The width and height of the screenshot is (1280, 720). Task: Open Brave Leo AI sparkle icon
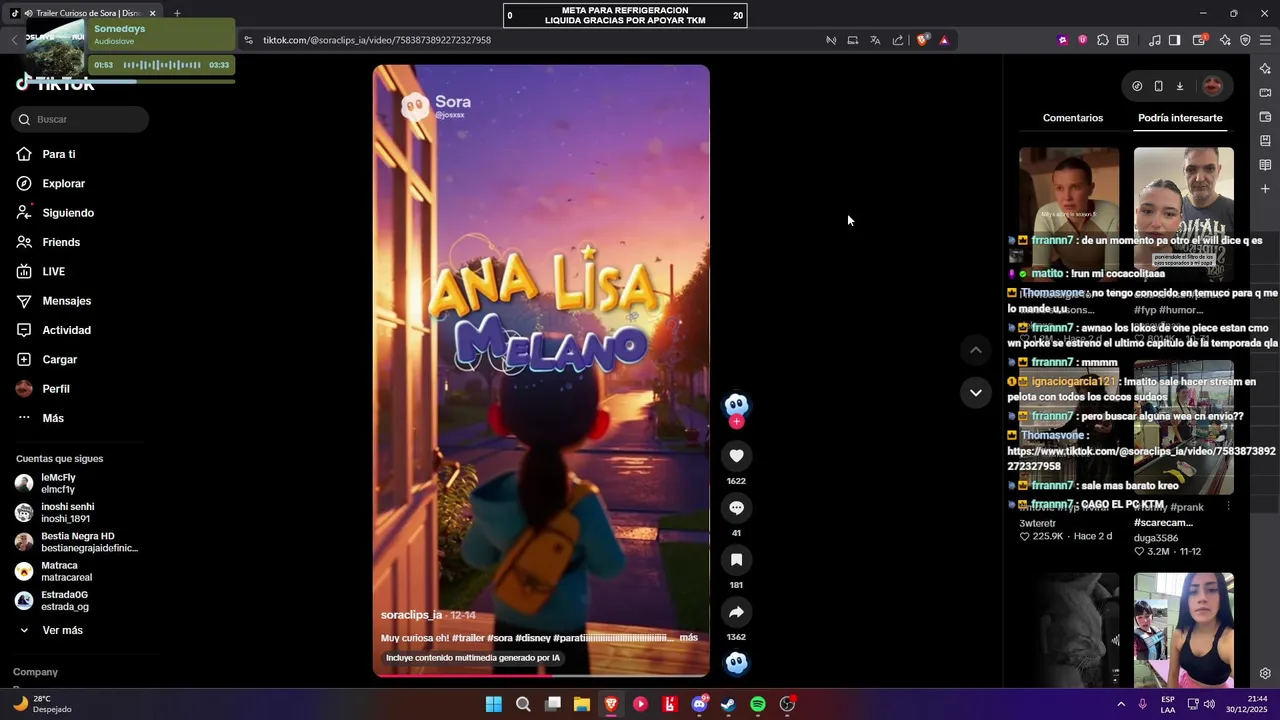point(1225,40)
